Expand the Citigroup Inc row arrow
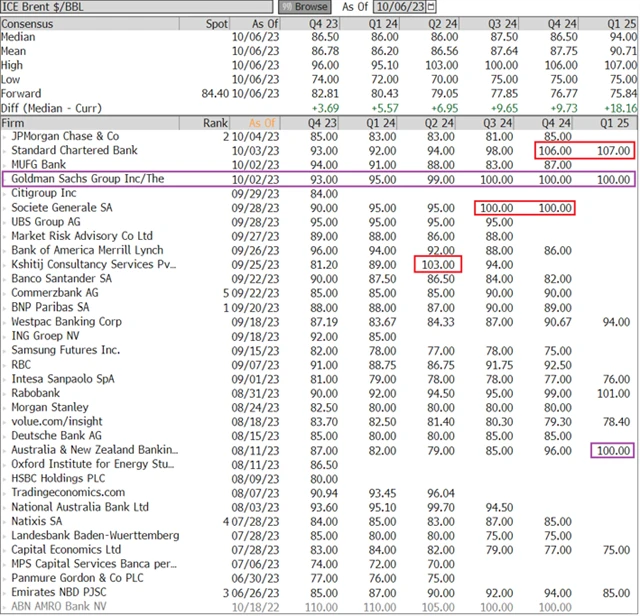Viewport: 640px width, 616px height. click(x=5, y=193)
